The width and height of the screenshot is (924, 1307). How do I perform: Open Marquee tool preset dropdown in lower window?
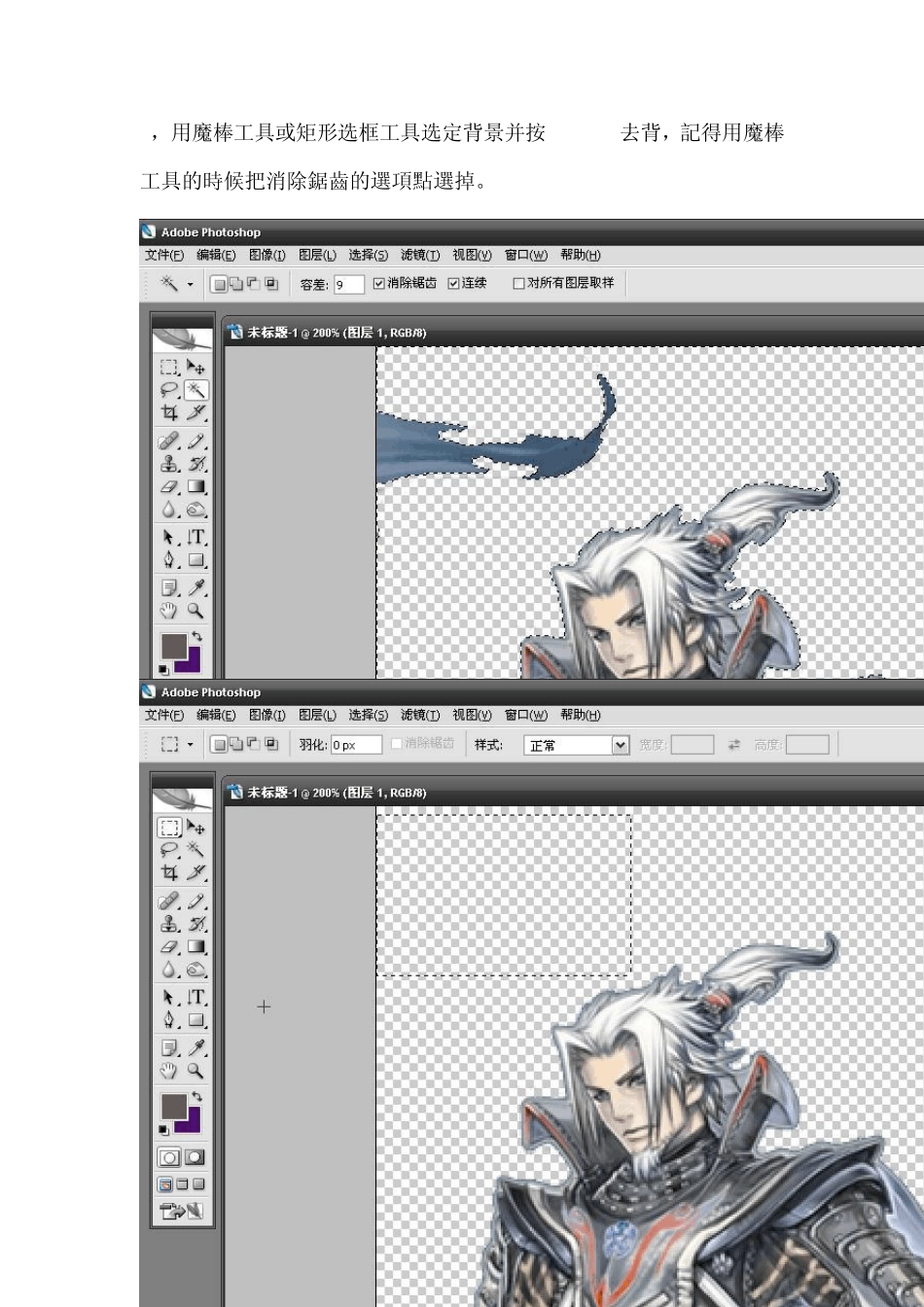(190, 745)
